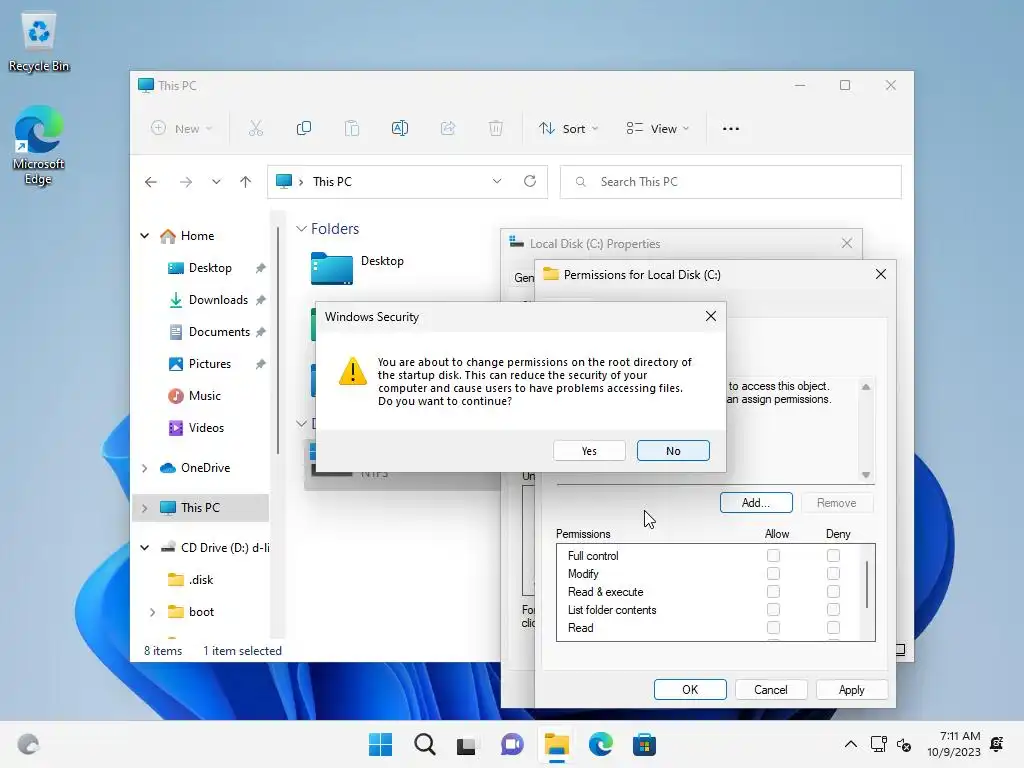
Task: Open Microsoft Store from taskbar
Action: click(644, 744)
